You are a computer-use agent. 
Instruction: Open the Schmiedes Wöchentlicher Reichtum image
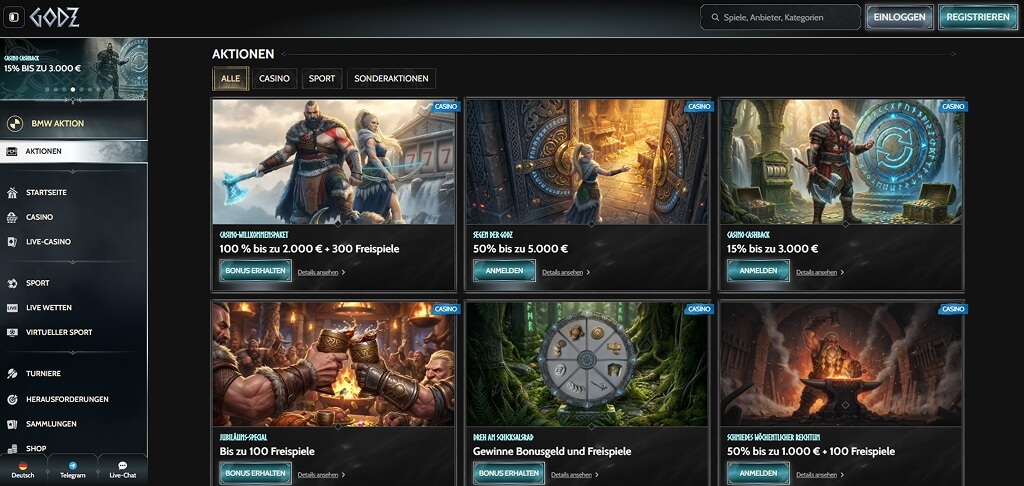click(x=841, y=364)
